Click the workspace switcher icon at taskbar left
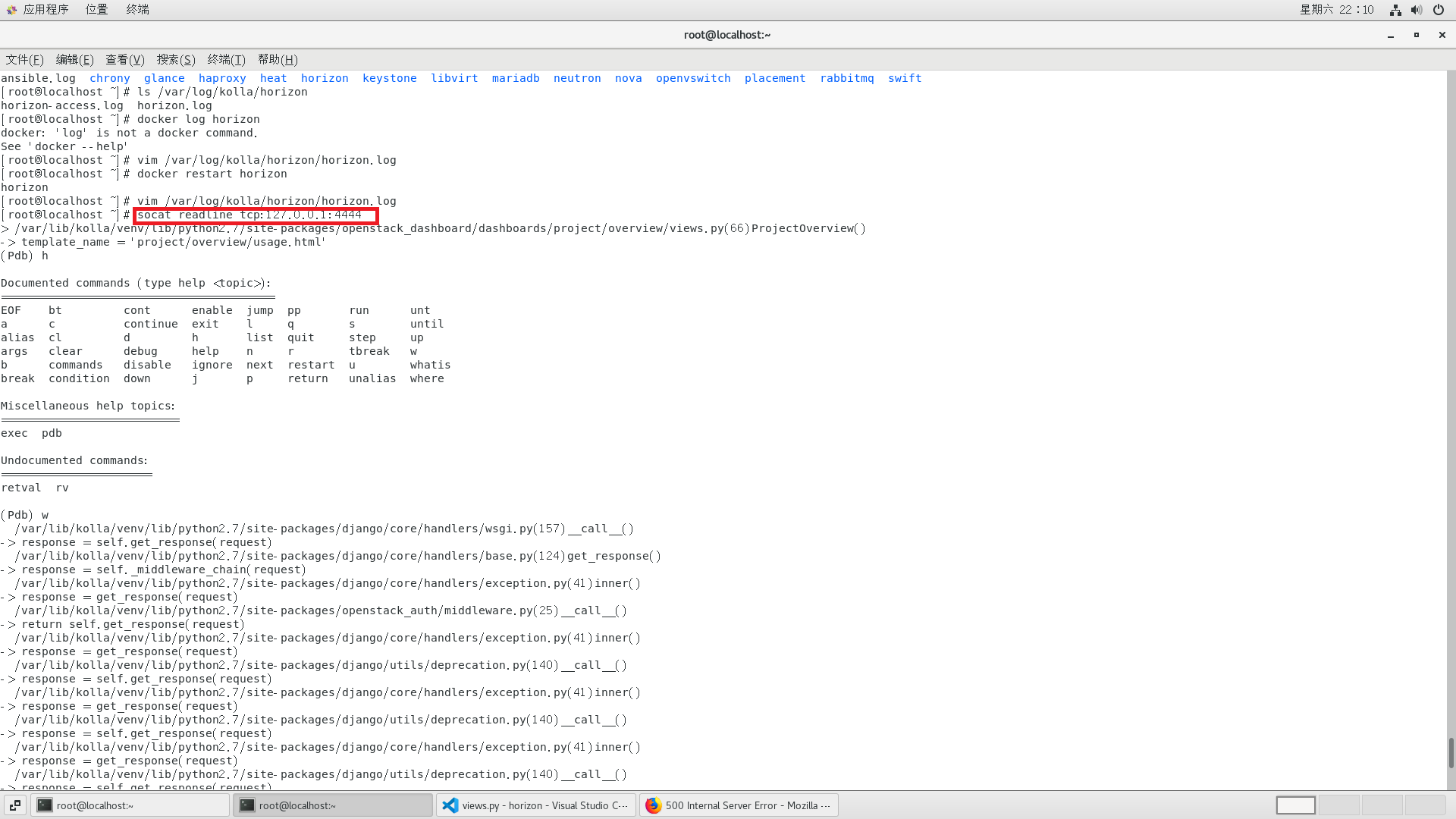The image size is (1456, 819). [14, 805]
